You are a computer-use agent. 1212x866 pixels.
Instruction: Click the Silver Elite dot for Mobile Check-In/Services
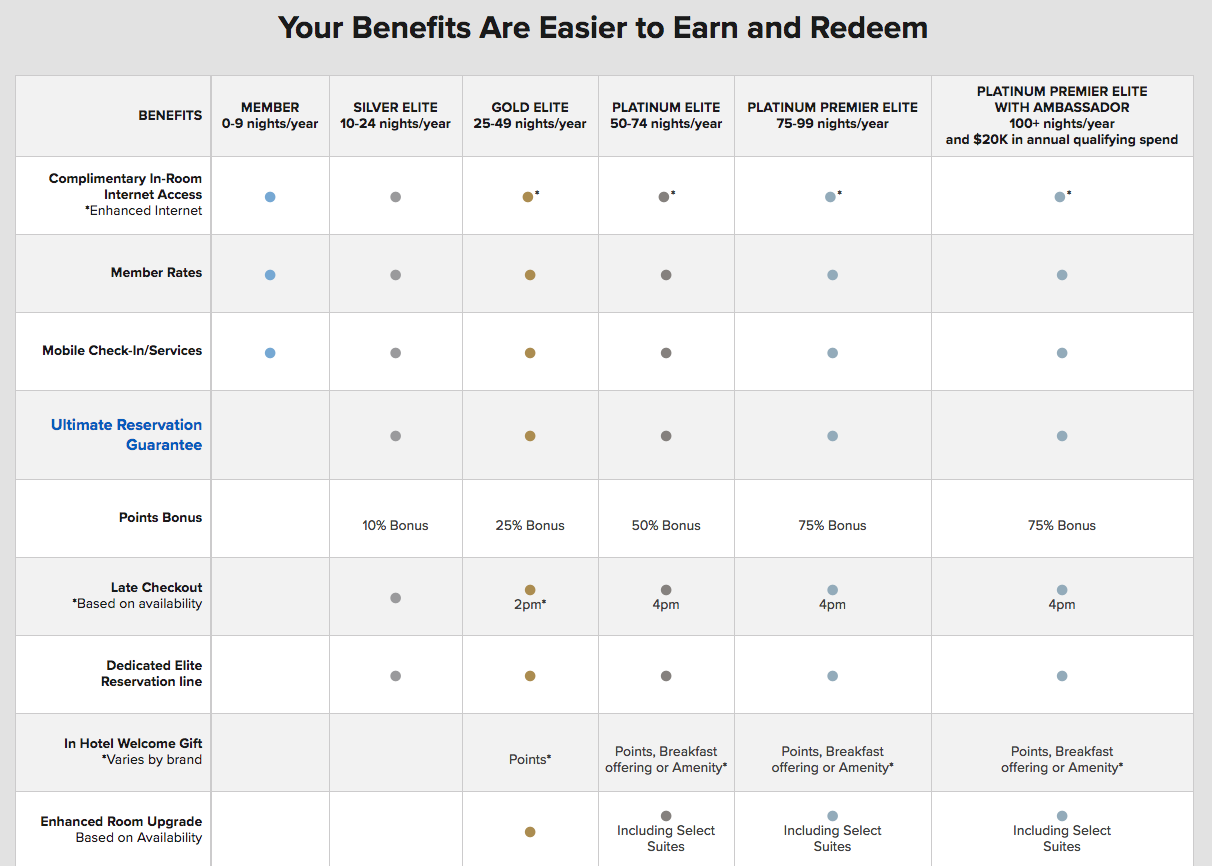point(396,353)
